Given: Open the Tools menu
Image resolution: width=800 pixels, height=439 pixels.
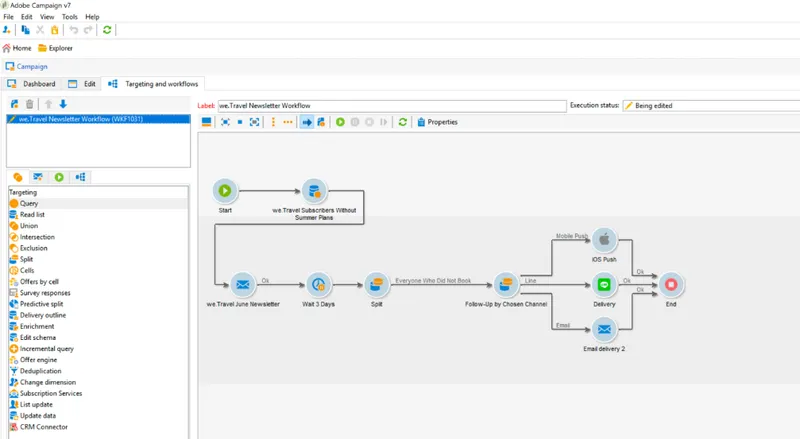Looking at the screenshot, I should [x=69, y=17].
